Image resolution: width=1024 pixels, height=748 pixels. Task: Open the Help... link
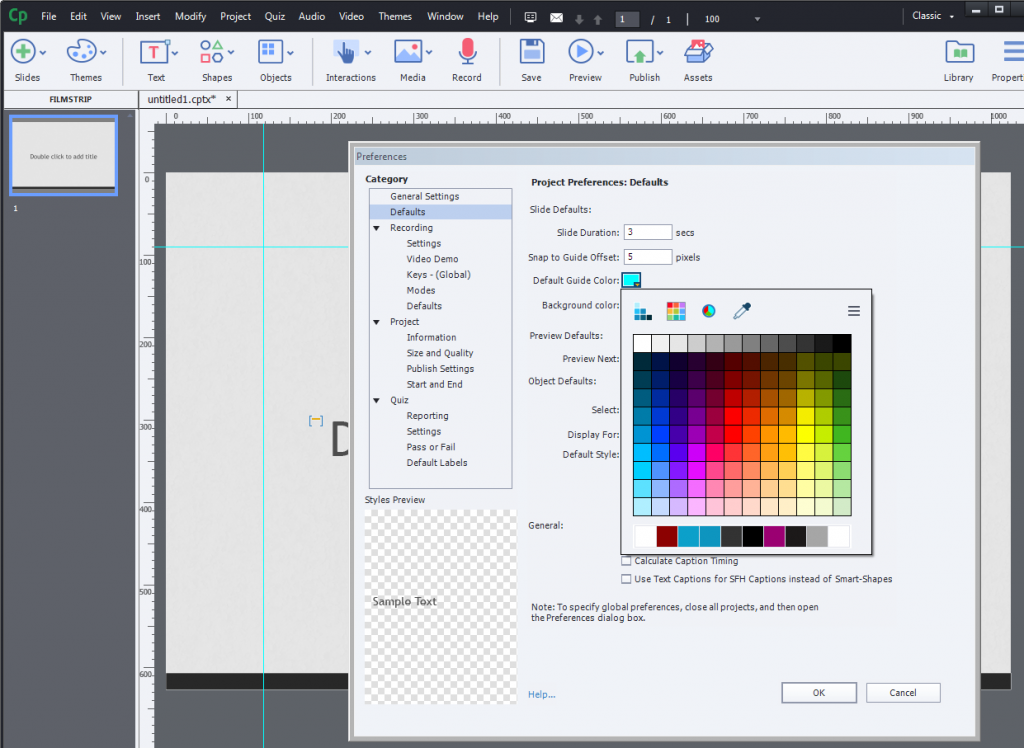coord(541,694)
